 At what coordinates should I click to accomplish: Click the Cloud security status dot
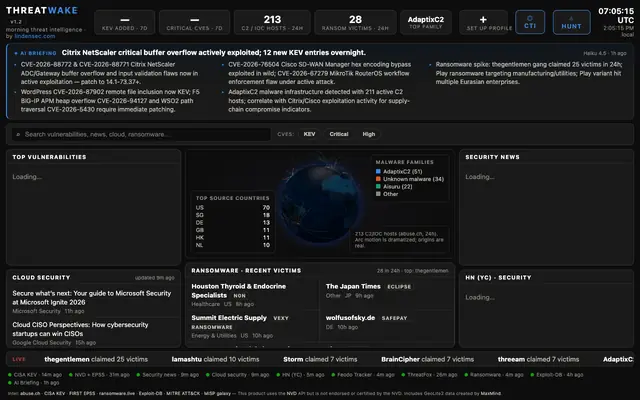[x=208, y=375]
